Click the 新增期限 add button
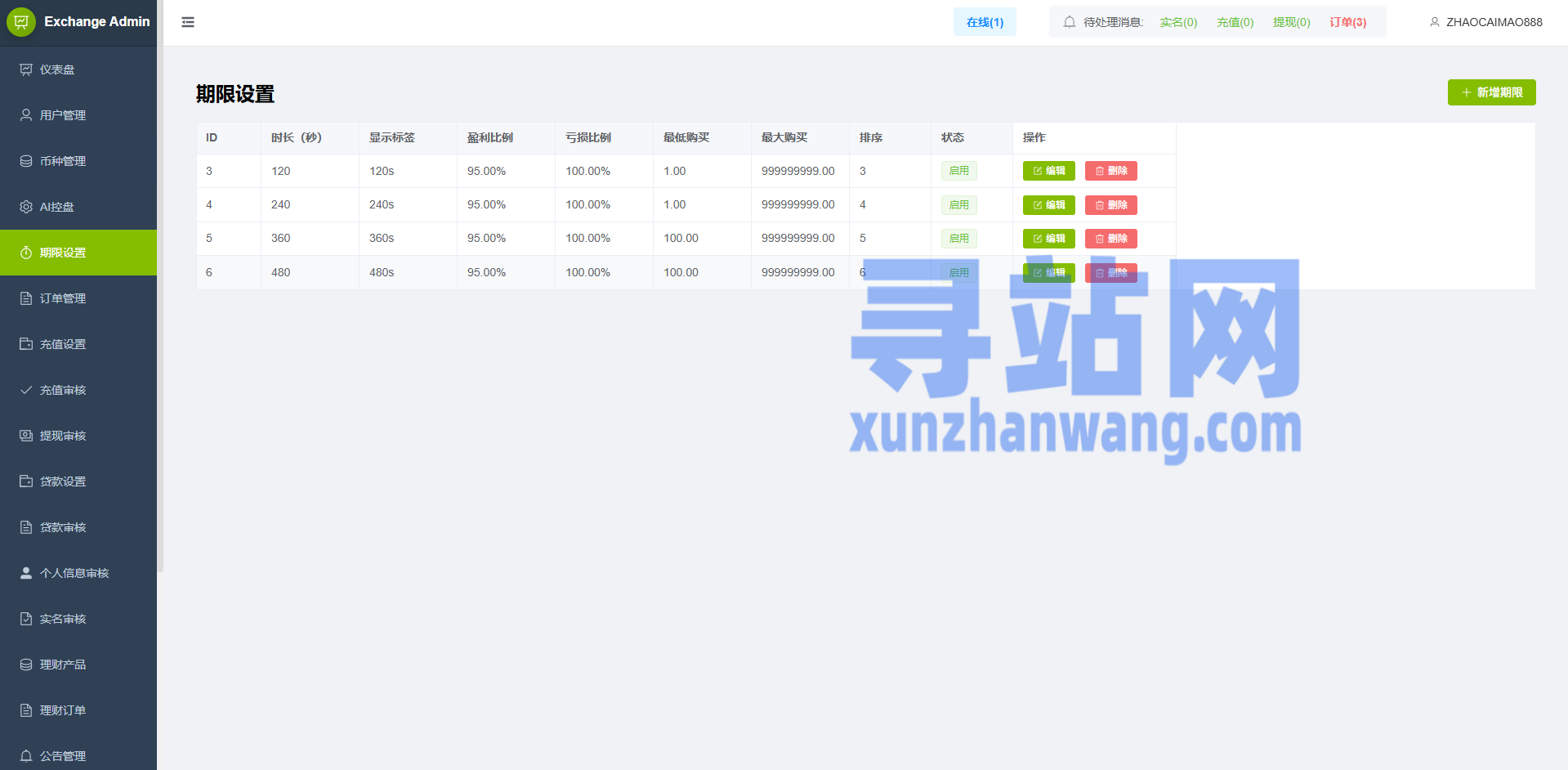 point(1491,92)
